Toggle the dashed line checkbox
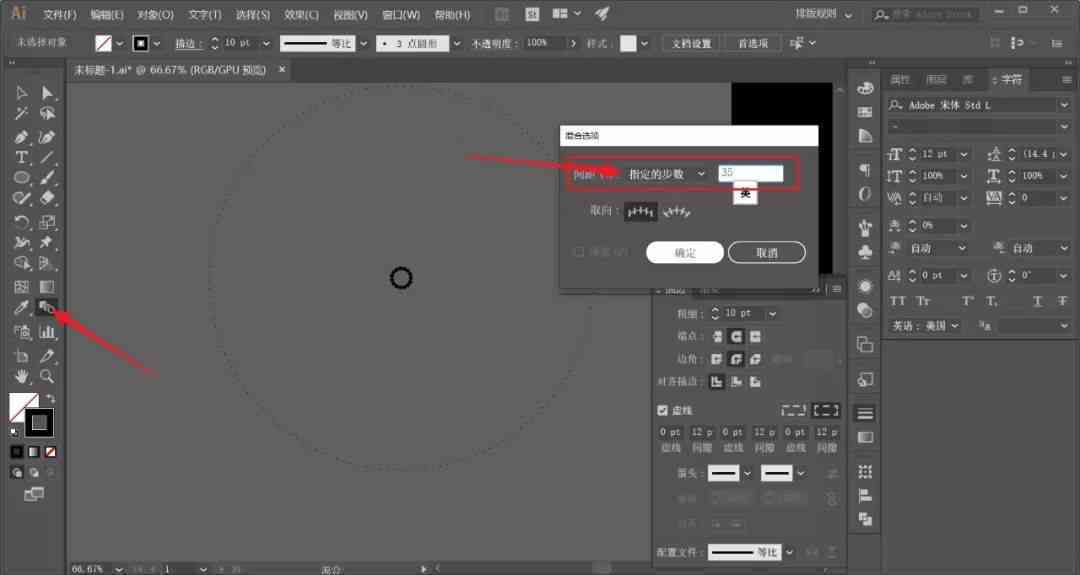The height and width of the screenshot is (575, 1080). [663, 410]
